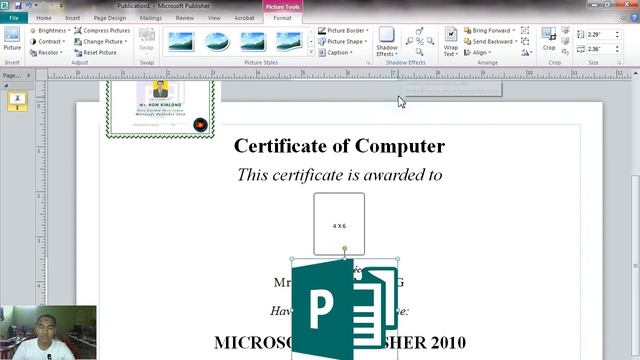Viewport: 640px width, 360px height.
Task: Open the Picture Styles group dialog launcher
Action: pyautogui.click(x=368, y=63)
